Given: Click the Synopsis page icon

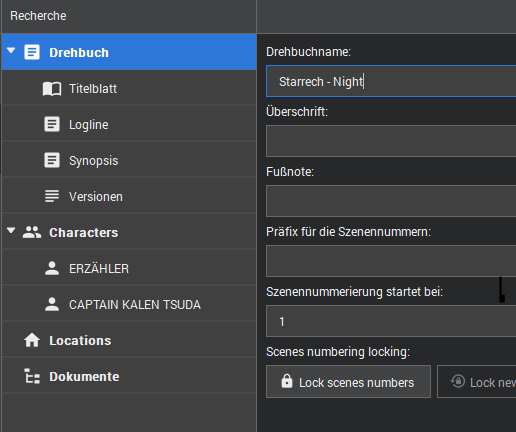Looking at the screenshot, I should [52, 160].
